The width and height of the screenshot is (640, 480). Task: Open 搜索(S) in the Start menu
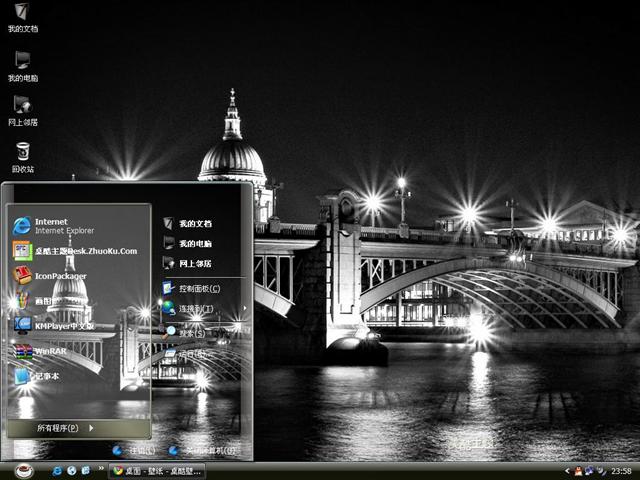tap(190, 332)
